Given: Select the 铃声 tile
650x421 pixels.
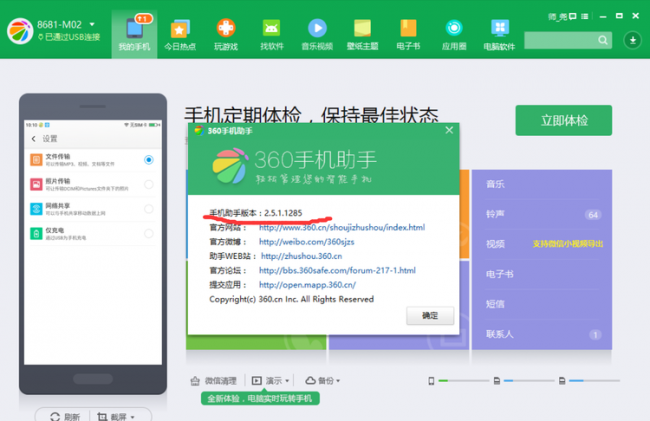Looking at the screenshot, I should (542, 214).
